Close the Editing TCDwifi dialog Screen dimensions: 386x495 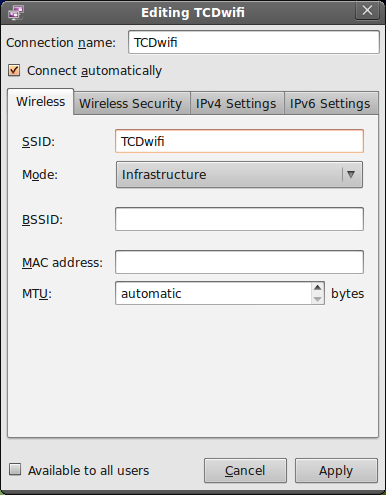(367, 11)
